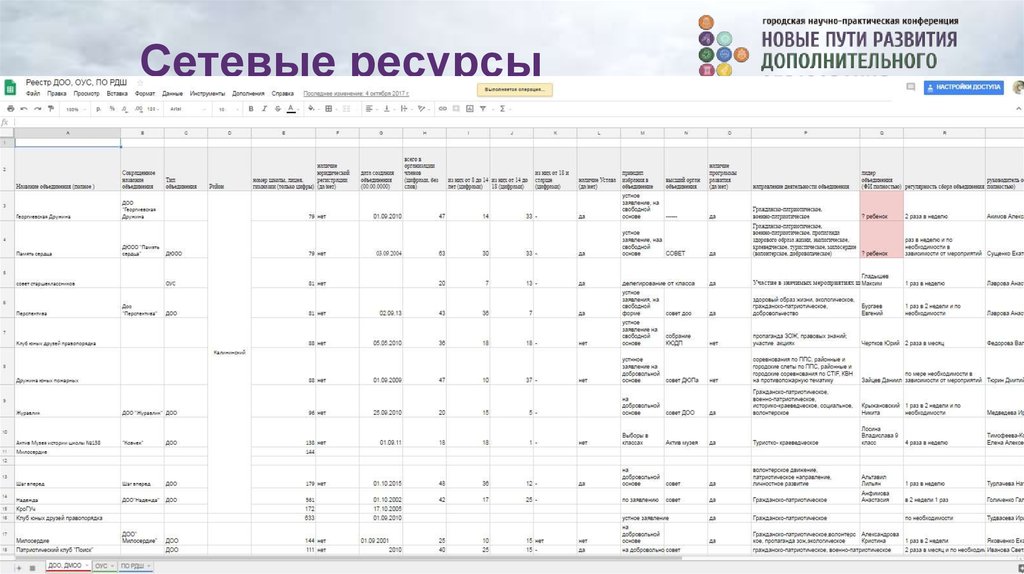This screenshot has height=574, width=1024.
Task: Open the Файл menu
Action: pyautogui.click(x=33, y=94)
